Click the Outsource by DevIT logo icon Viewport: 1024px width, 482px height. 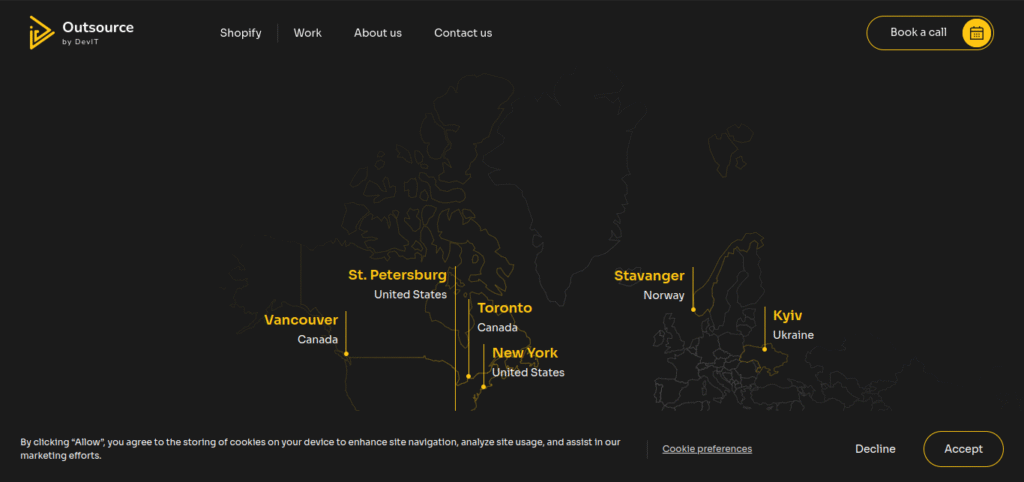(x=41, y=32)
